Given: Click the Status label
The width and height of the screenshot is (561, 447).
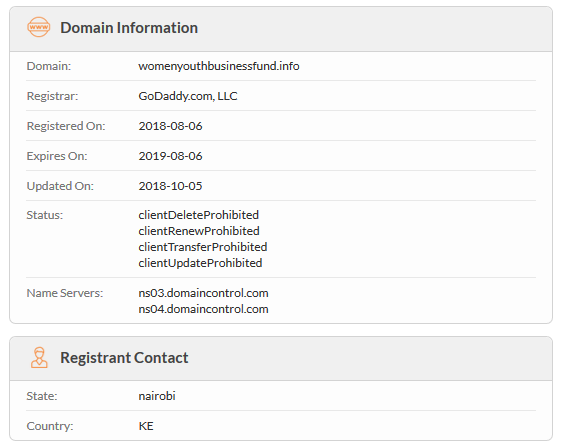Looking at the screenshot, I should (45, 215).
